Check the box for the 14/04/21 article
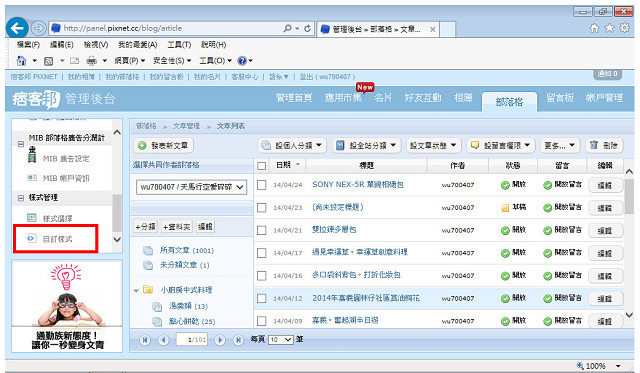640x373 pixels. (x=262, y=231)
